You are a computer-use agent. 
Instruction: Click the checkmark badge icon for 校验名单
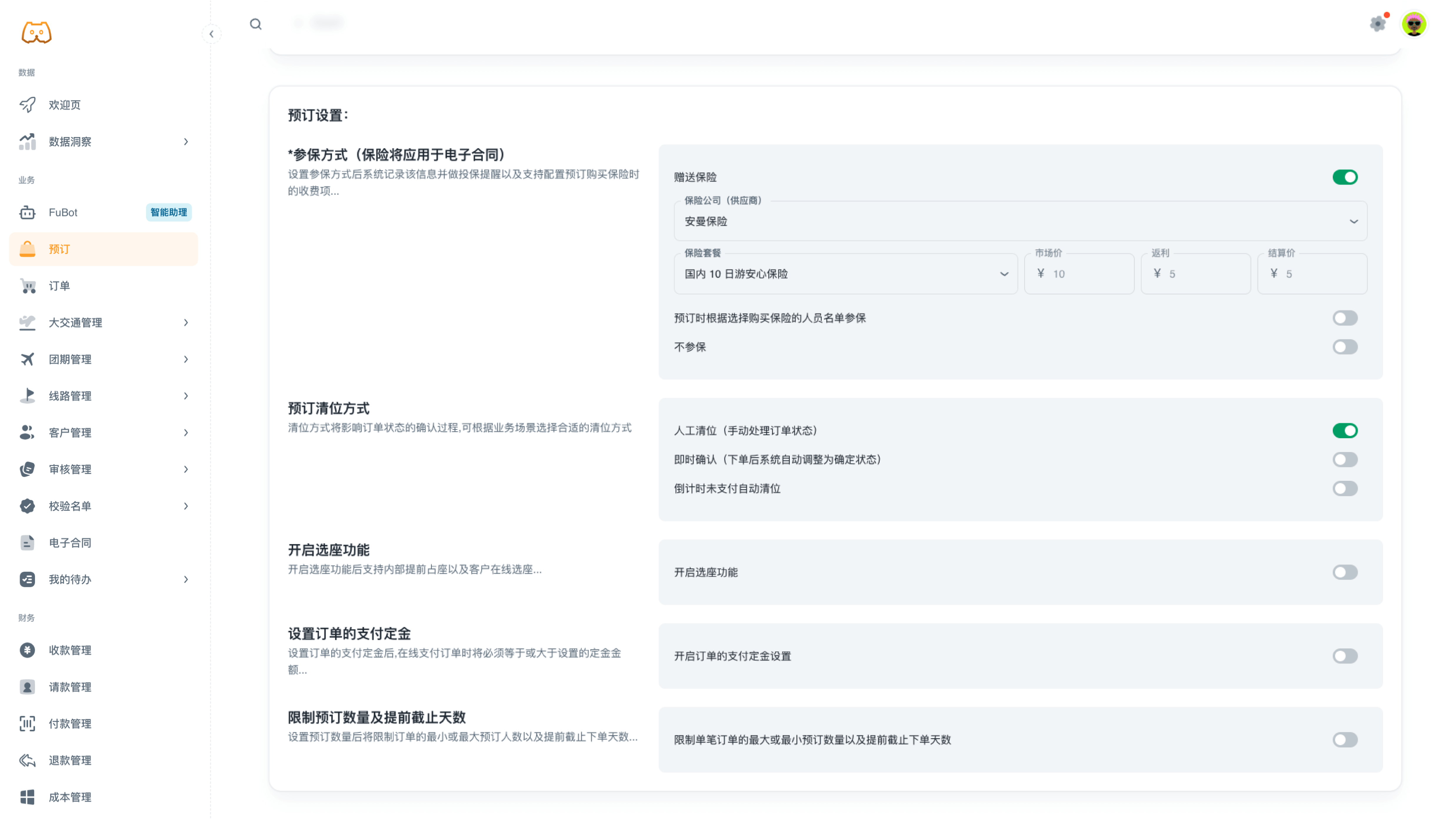[x=27, y=506]
